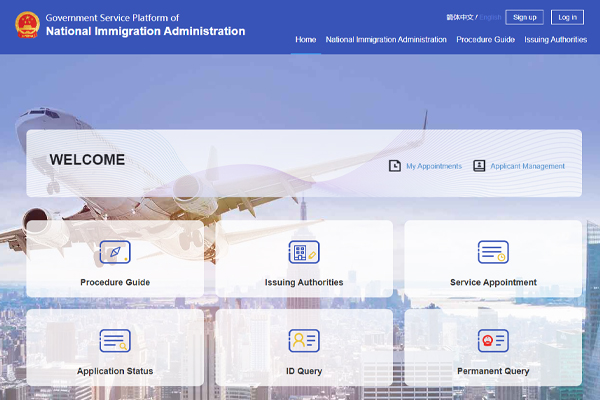Click the National Immigration Administration site title

(145, 31)
